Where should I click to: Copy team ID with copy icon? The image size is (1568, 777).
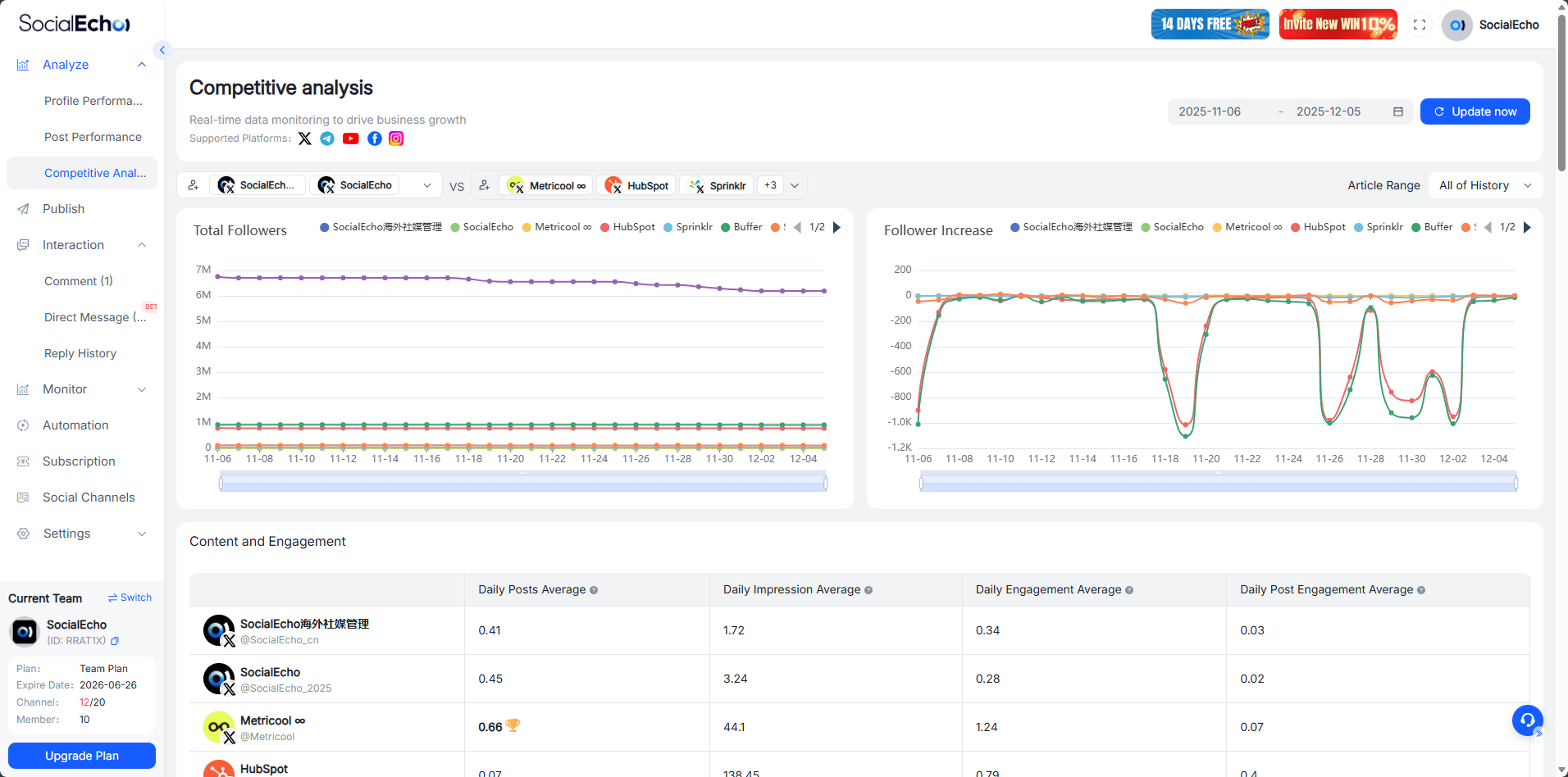(115, 641)
